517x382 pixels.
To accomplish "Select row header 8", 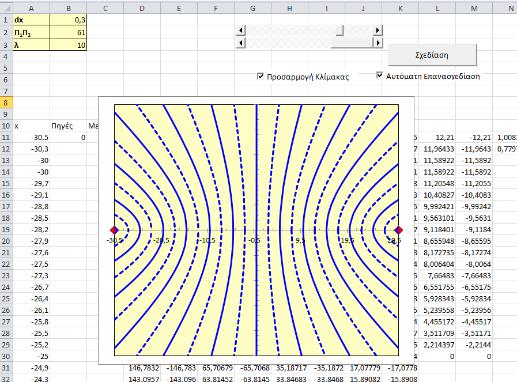I will [6, 102].
